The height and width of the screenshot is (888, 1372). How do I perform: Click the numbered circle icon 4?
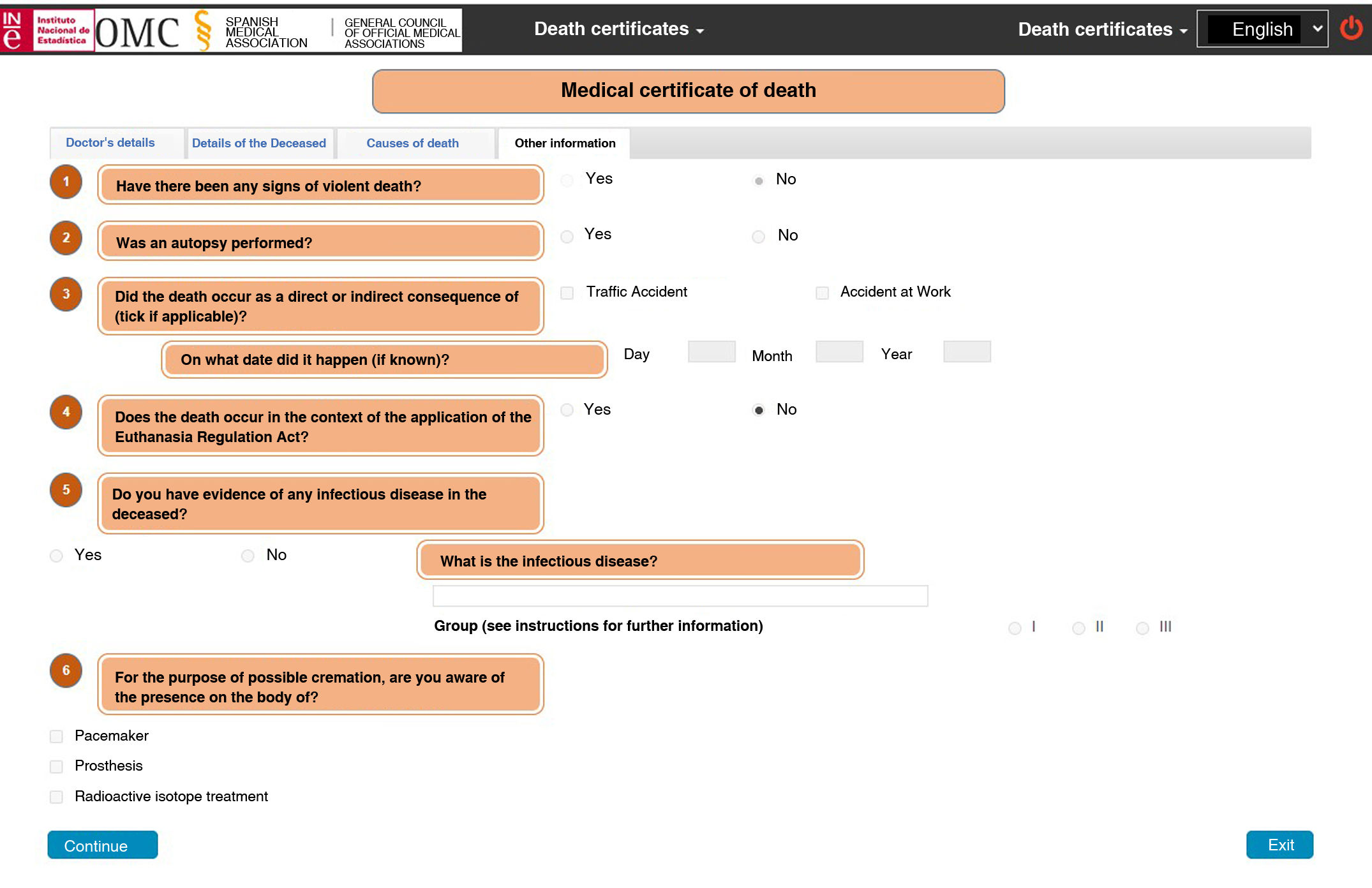66,412
